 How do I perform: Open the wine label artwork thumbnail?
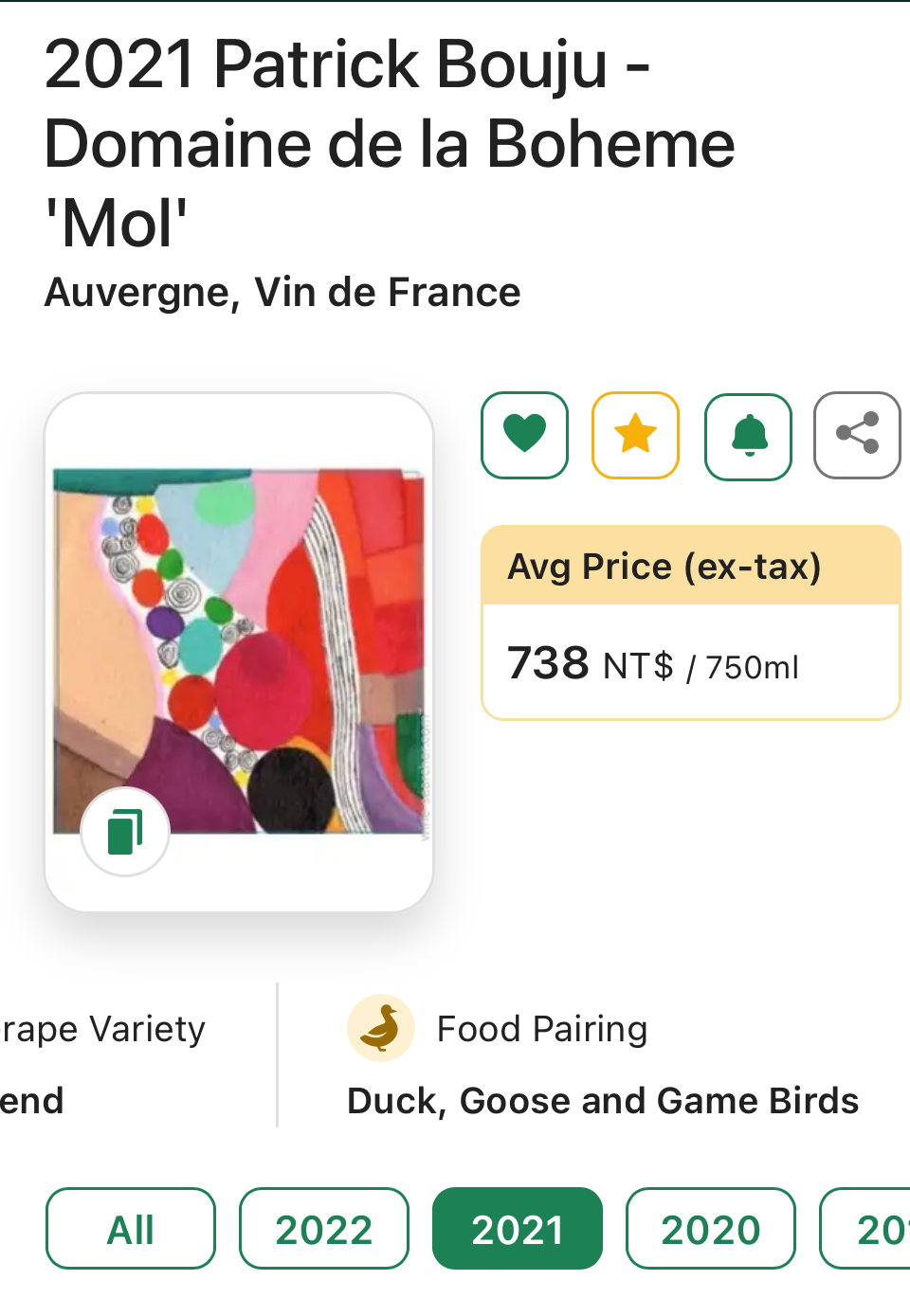pyautogui.click(x=239, y=650)
